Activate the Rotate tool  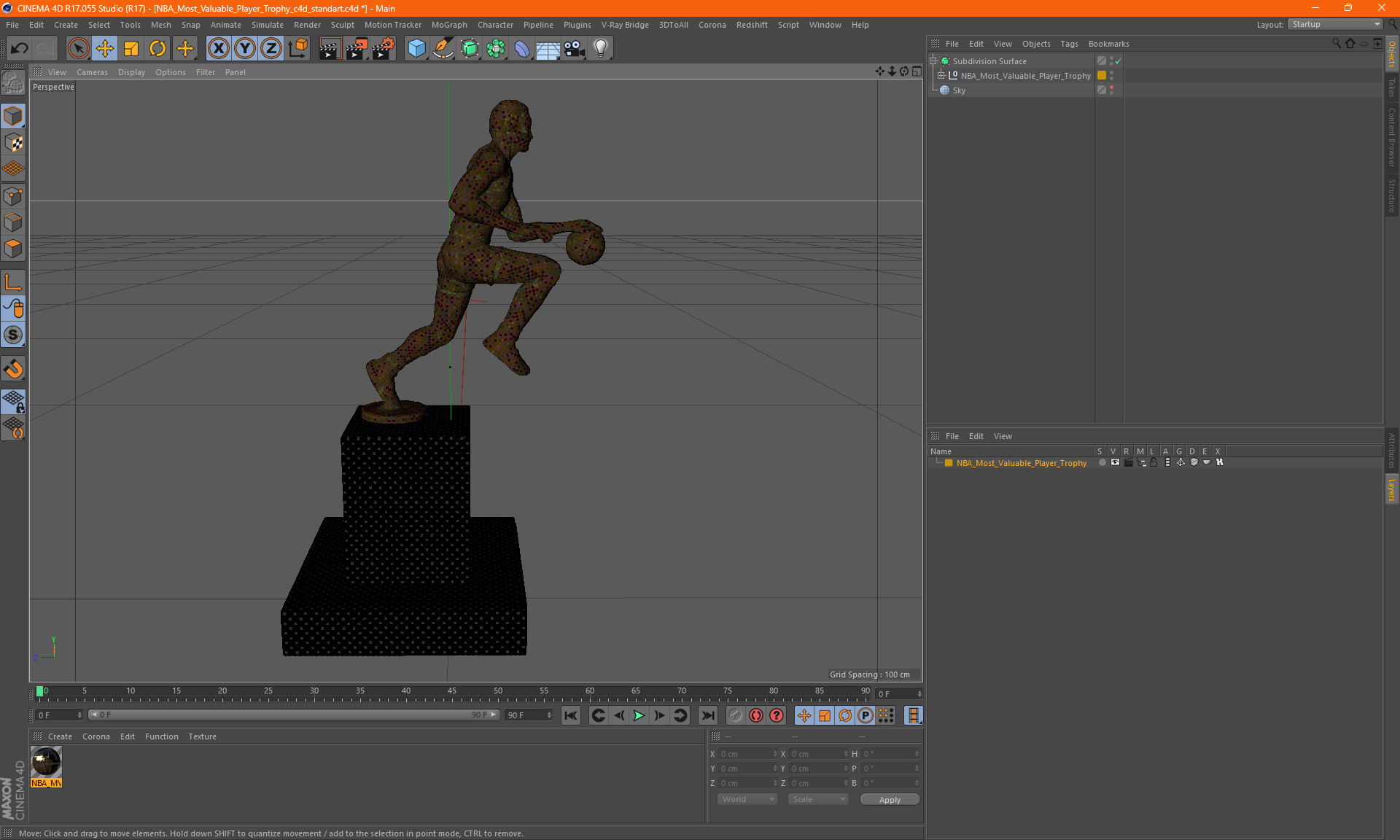click(157, 48)
